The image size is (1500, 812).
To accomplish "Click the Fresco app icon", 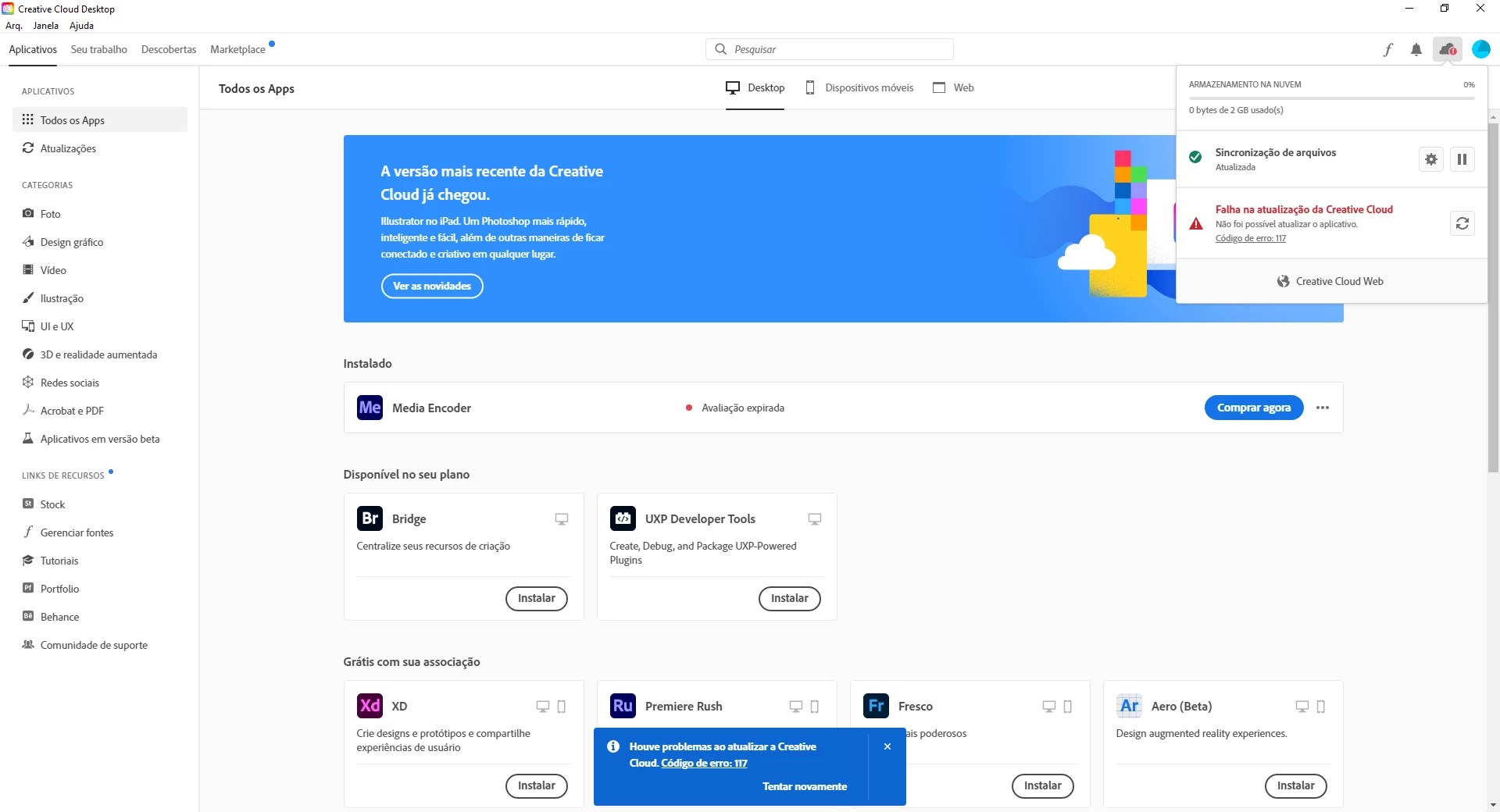I will tap(876, 706).
